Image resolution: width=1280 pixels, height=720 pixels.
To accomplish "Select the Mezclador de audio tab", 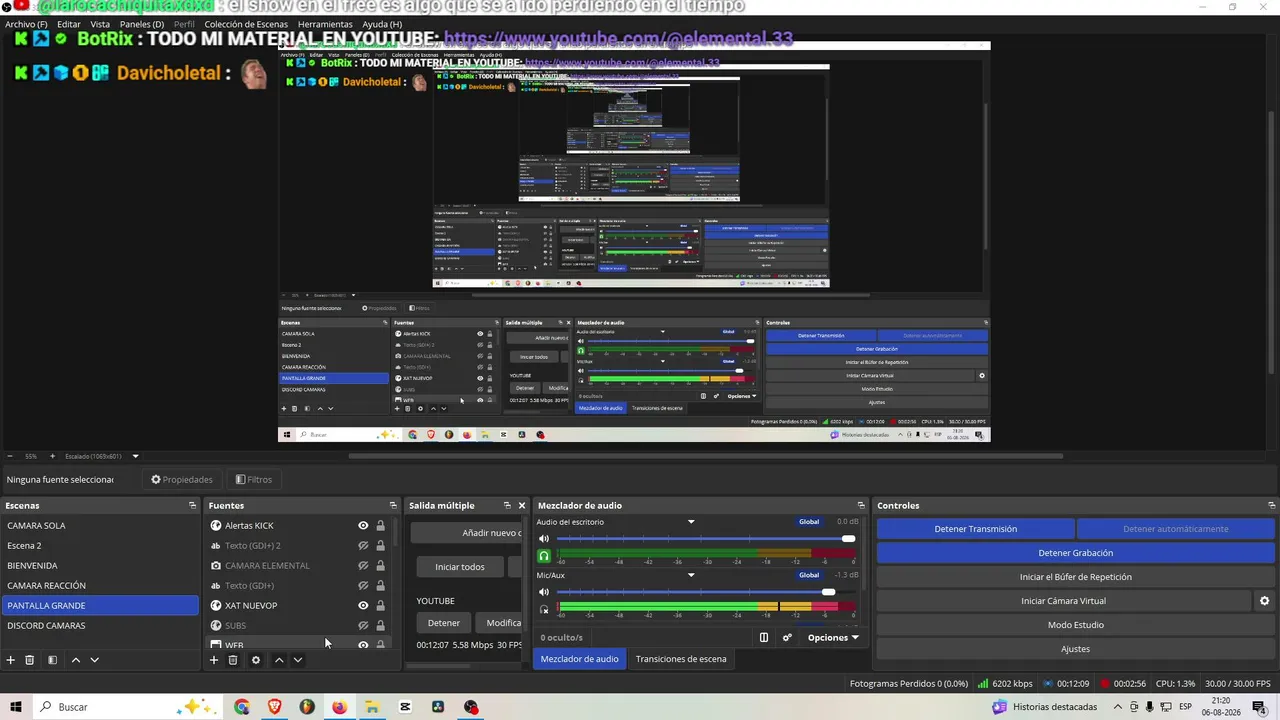I will click(x=580, y=659).
